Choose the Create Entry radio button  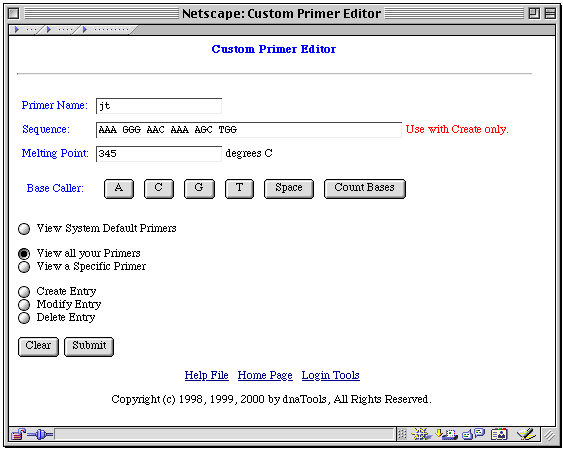pyautogui.click(x=24, y=292)
